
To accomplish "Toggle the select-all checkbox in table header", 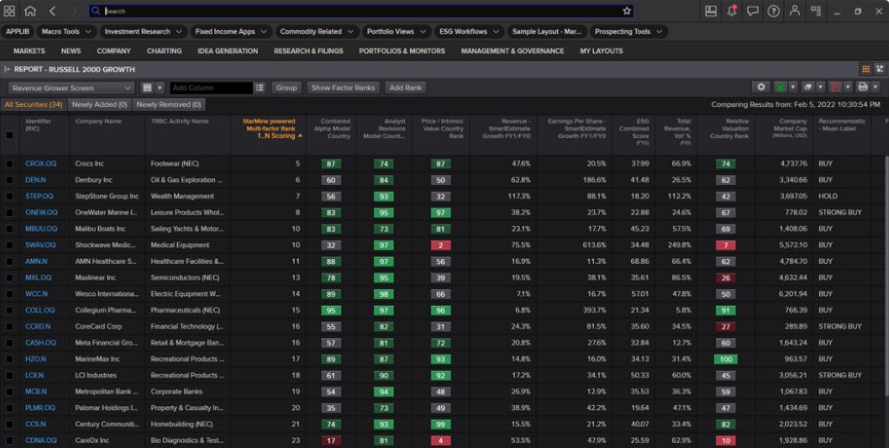I will tap(10, 134).
